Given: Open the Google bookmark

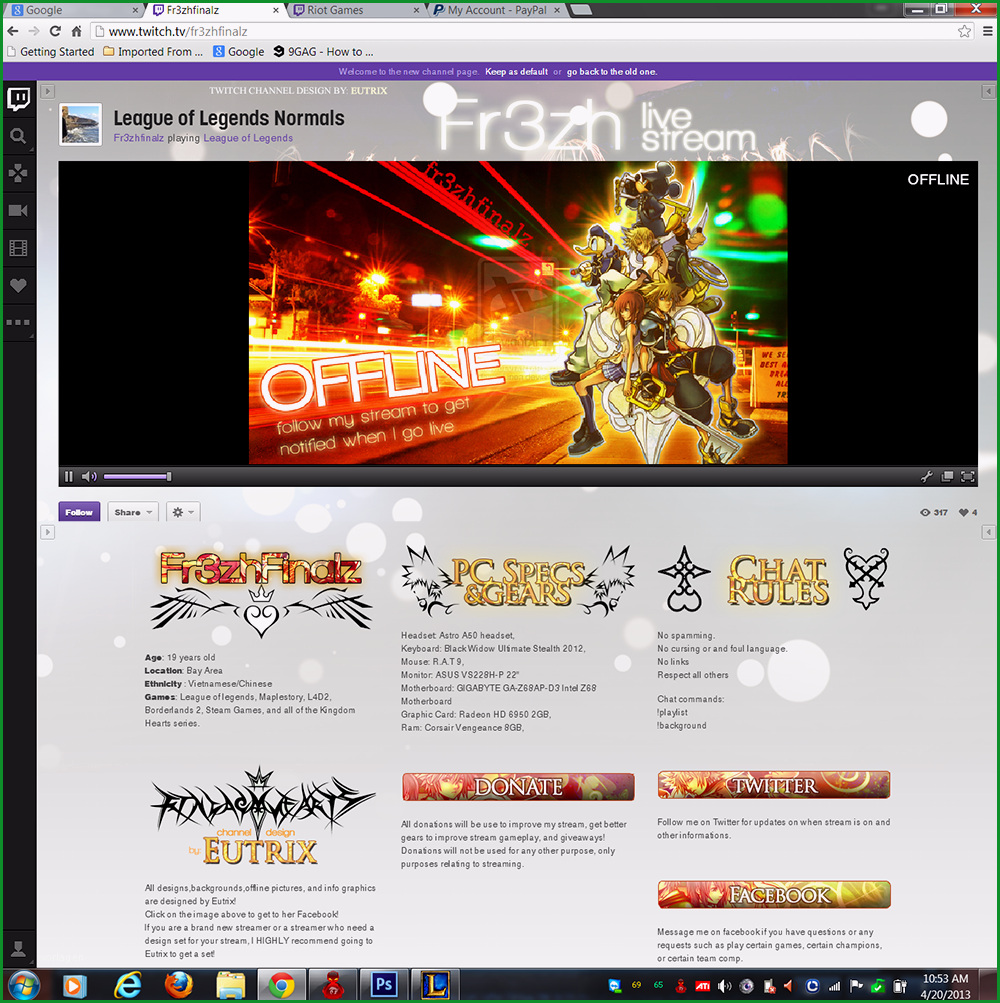Looking at the screenshot, I should click(239, 52).
